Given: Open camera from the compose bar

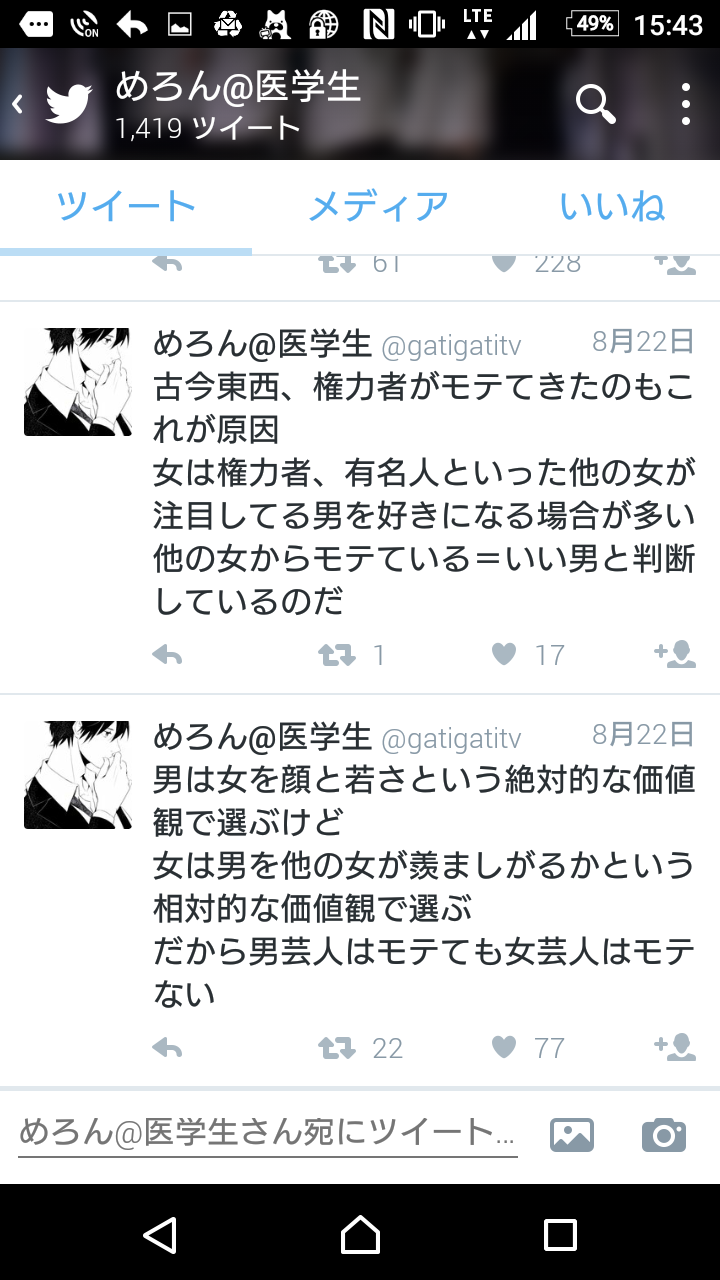Looking at the screenshot, I should click(x=664, y=1135).
